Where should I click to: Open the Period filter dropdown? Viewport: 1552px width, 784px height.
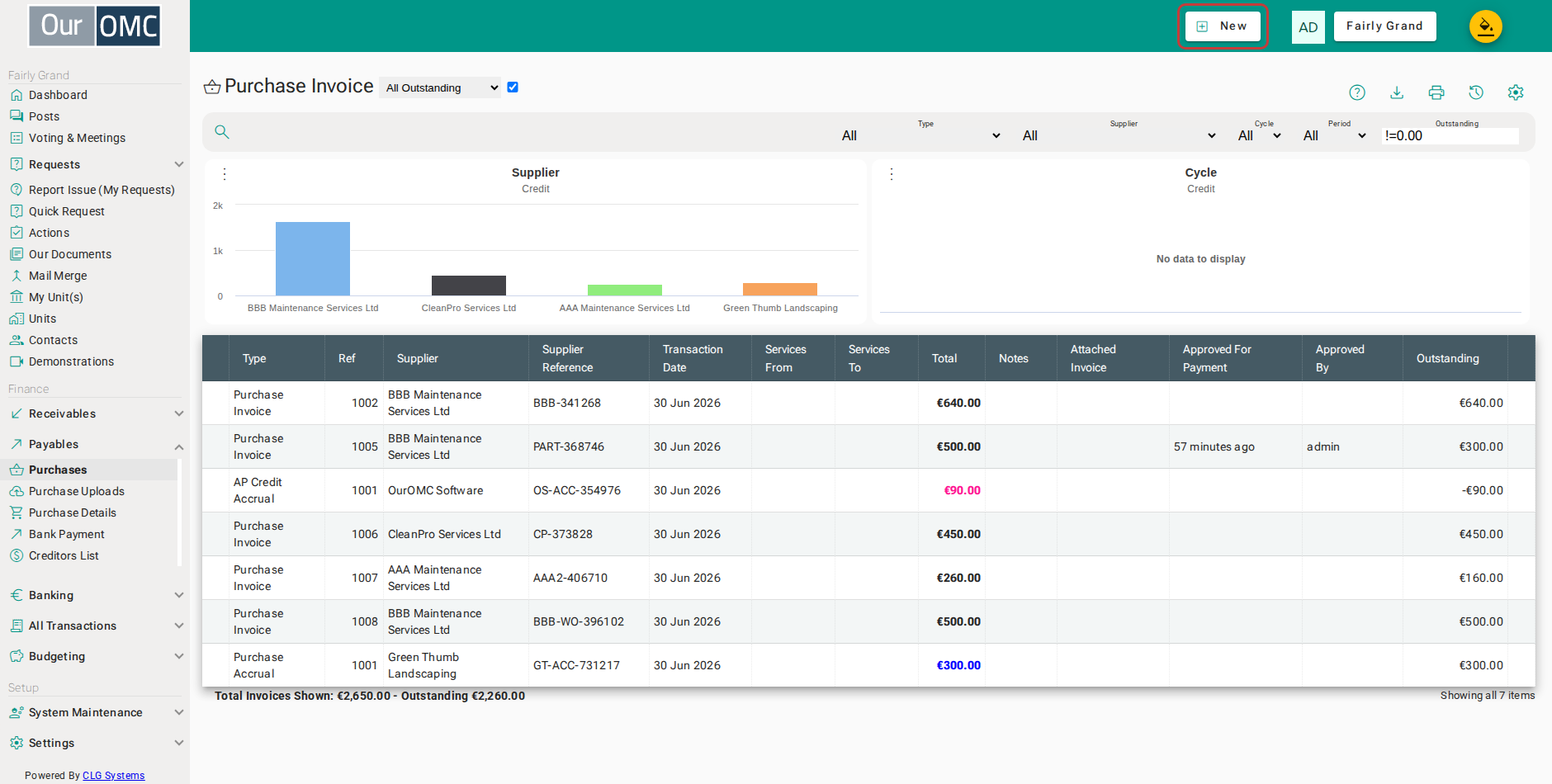1334,135
